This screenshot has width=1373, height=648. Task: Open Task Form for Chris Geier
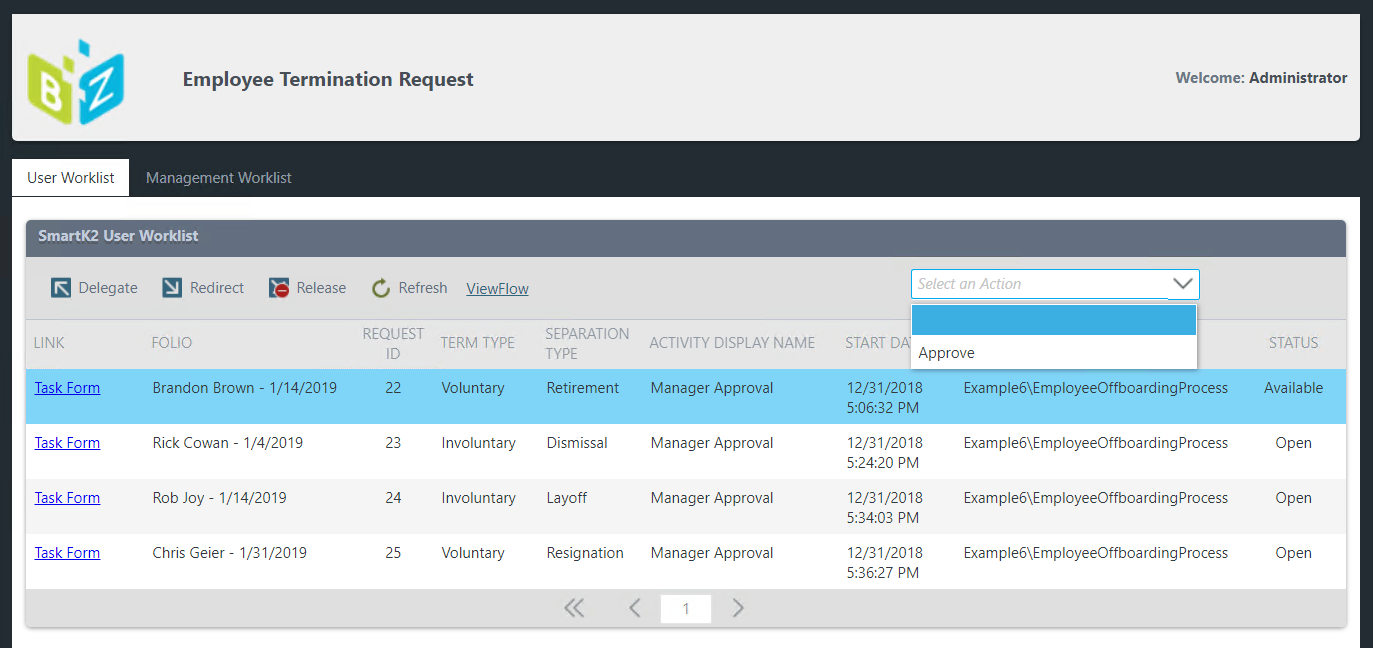(x=67, y=553)
